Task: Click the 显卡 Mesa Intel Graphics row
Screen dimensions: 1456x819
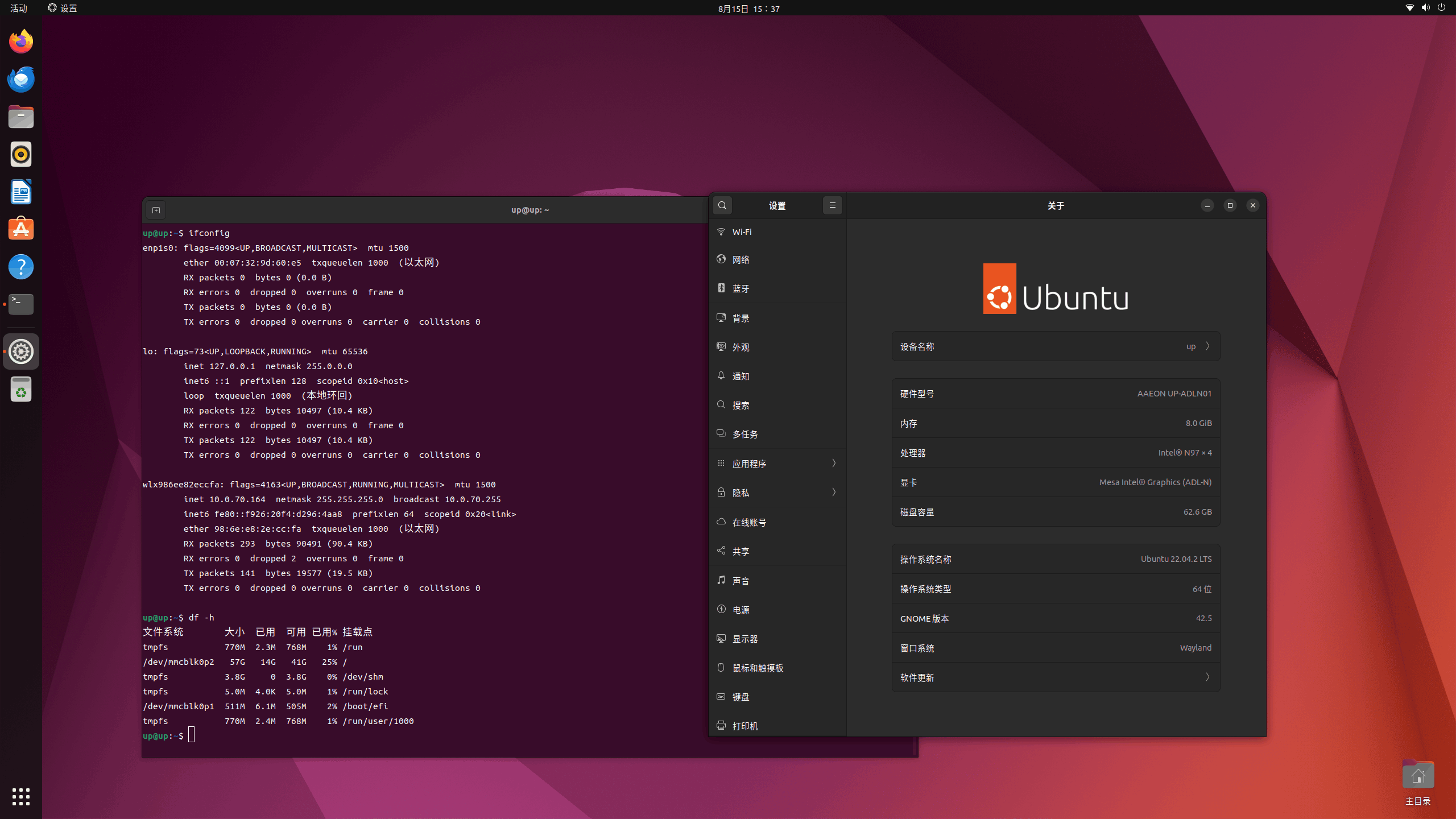Action: coord(1056,482)
